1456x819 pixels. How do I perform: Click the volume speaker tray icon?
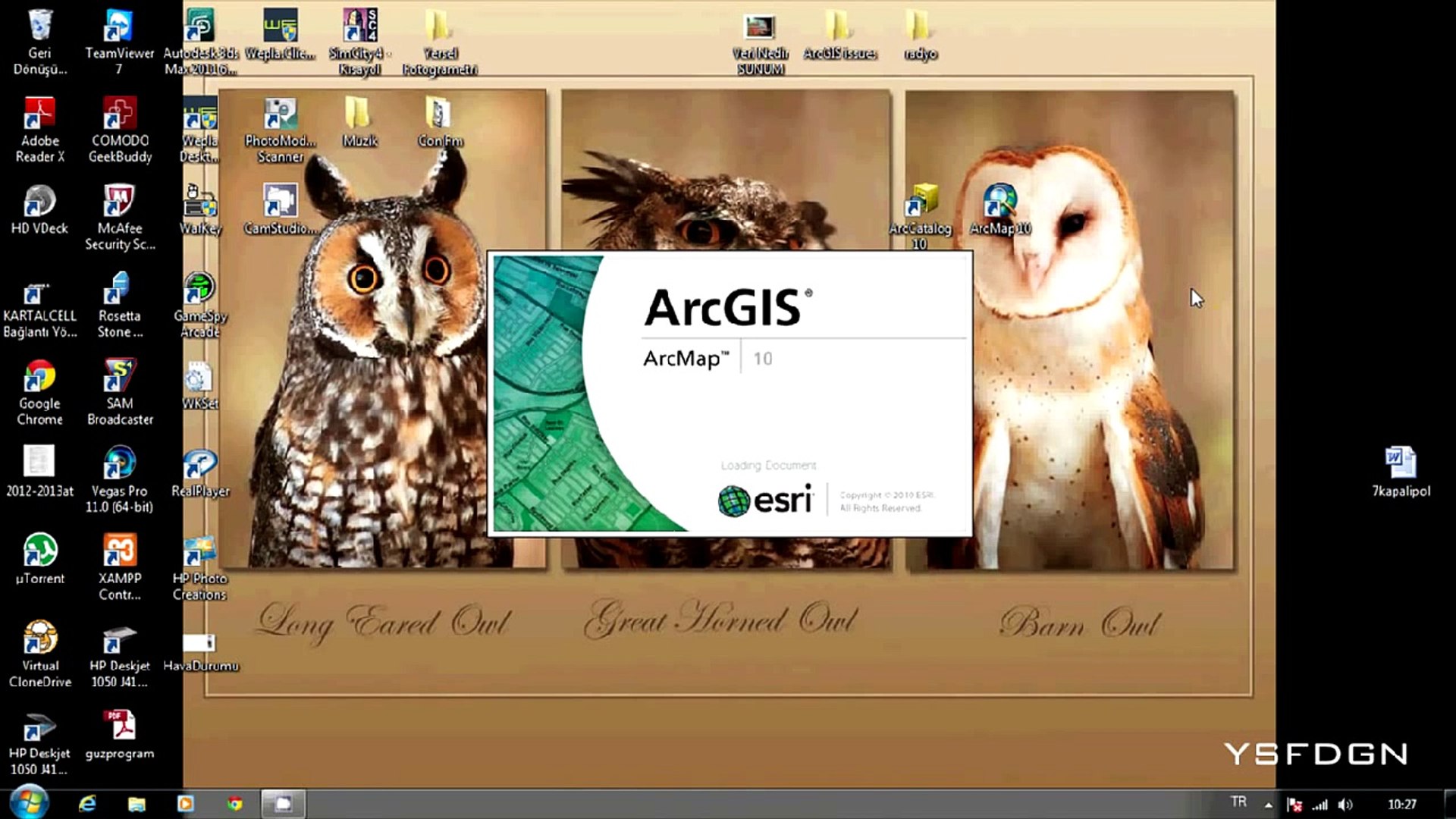[1345, 805]
